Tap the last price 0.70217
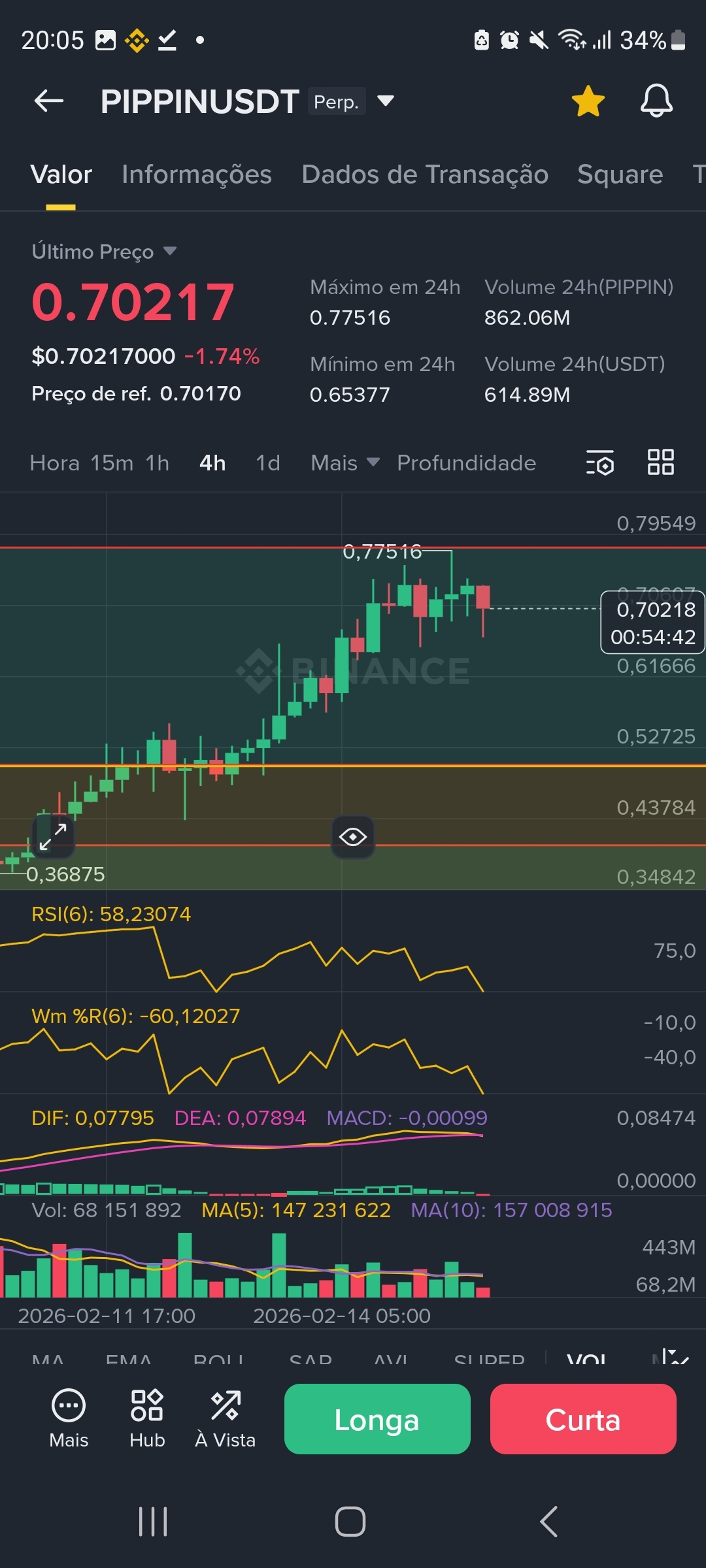The width and height of the screenshot is (706, 1568). (133, 302)
